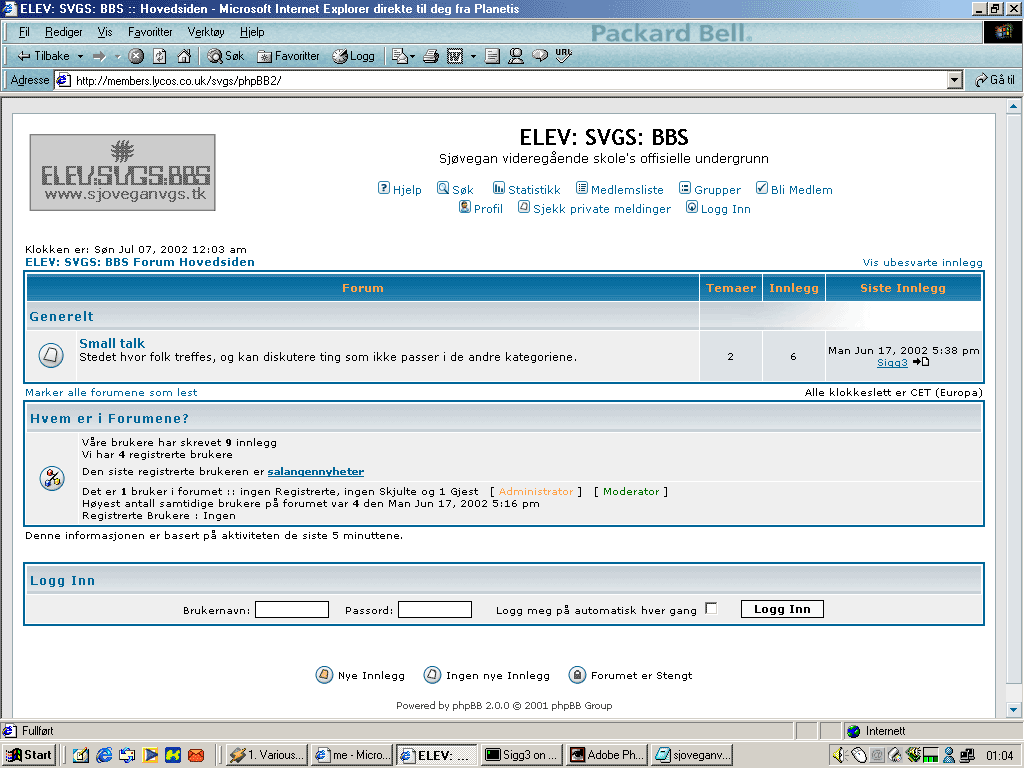
Task: Click the Stop loading toolbar icon
Action: click(136, 56)
